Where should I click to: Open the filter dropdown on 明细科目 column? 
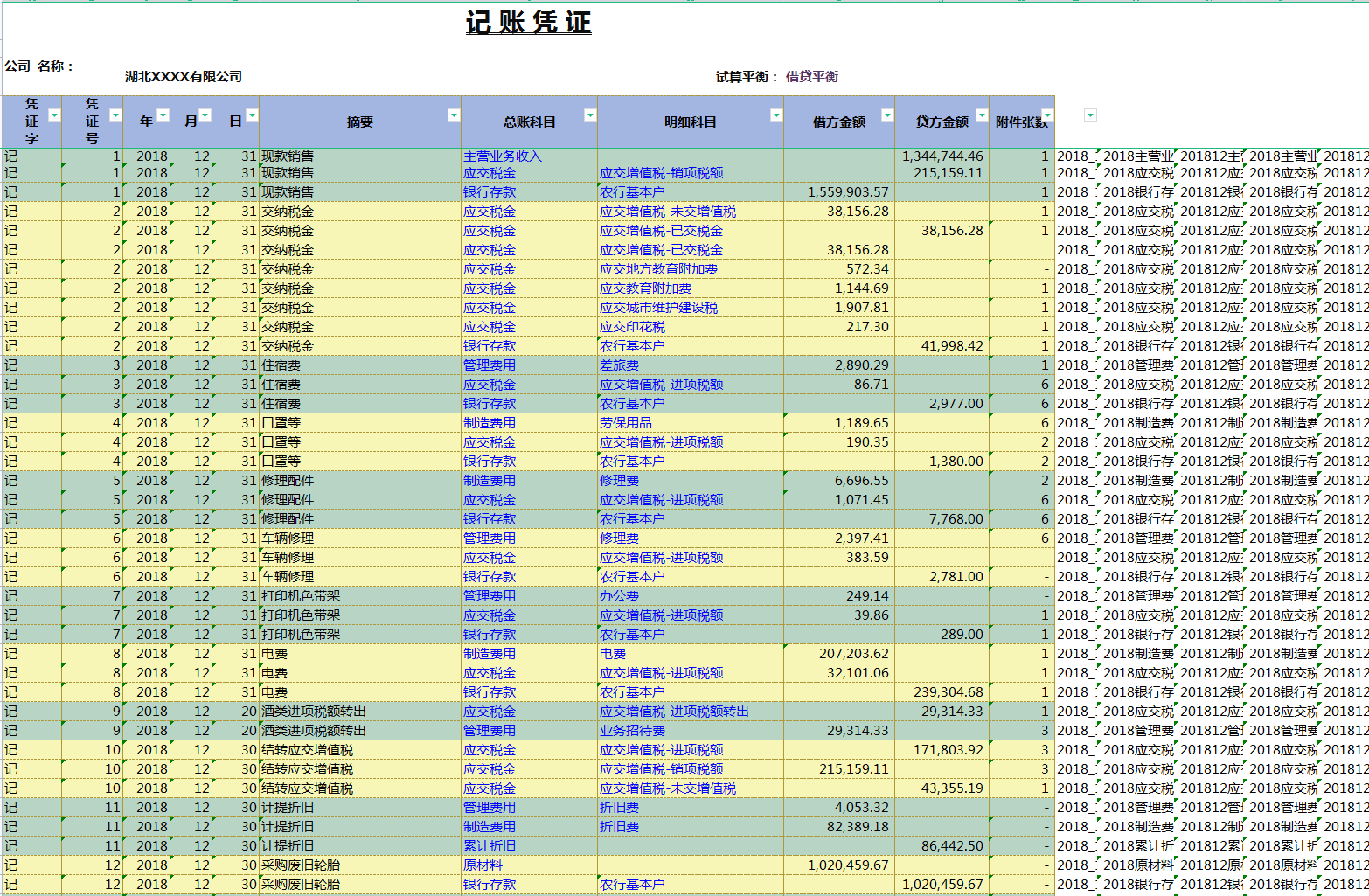tap(775, 115)
